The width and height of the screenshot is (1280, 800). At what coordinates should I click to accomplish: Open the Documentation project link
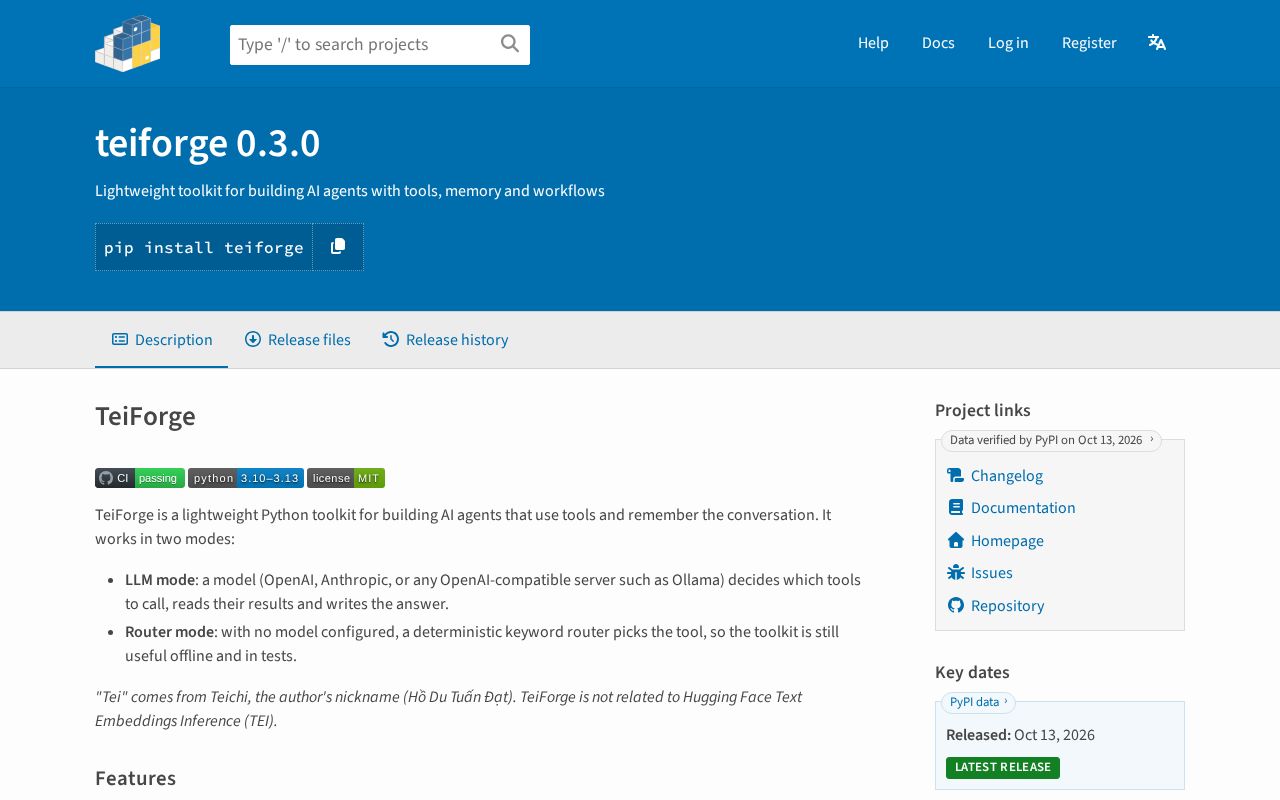1023,508
